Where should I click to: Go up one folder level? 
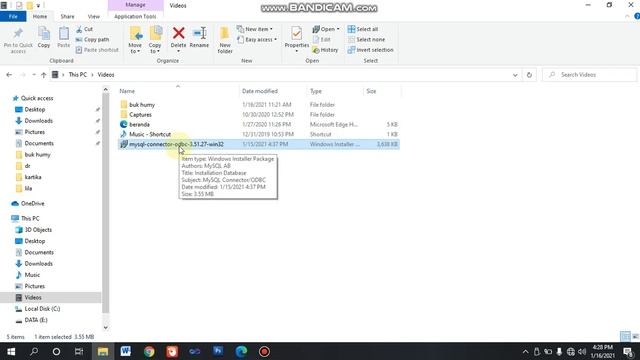tap(44, 75)
